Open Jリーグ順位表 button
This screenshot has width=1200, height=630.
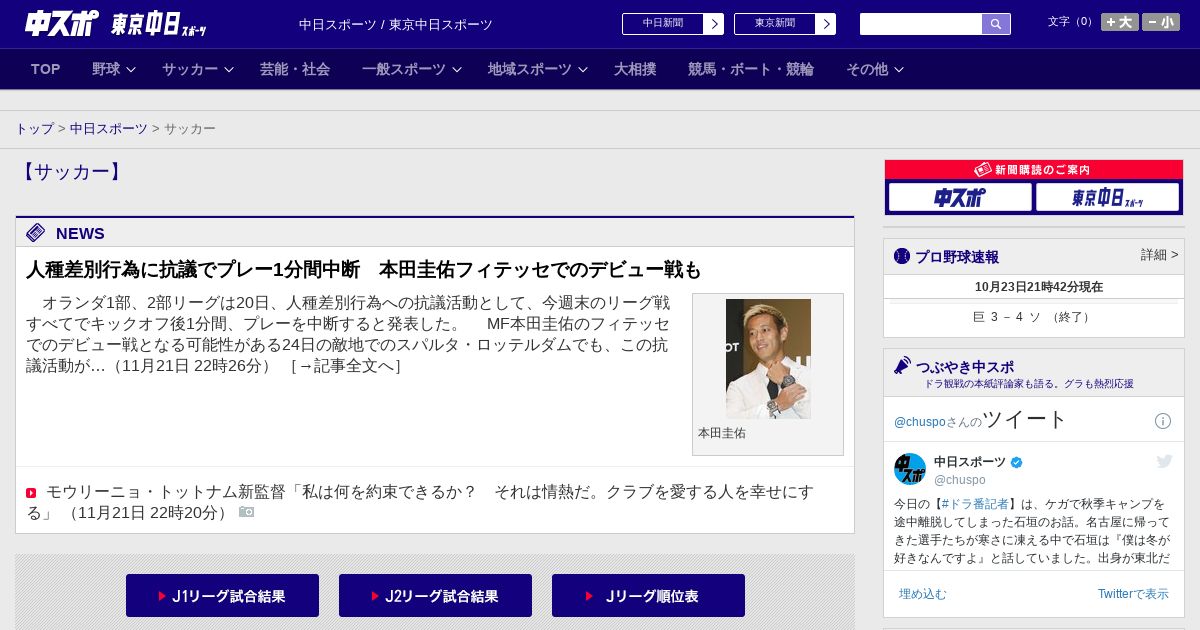[x=648, y=596]
